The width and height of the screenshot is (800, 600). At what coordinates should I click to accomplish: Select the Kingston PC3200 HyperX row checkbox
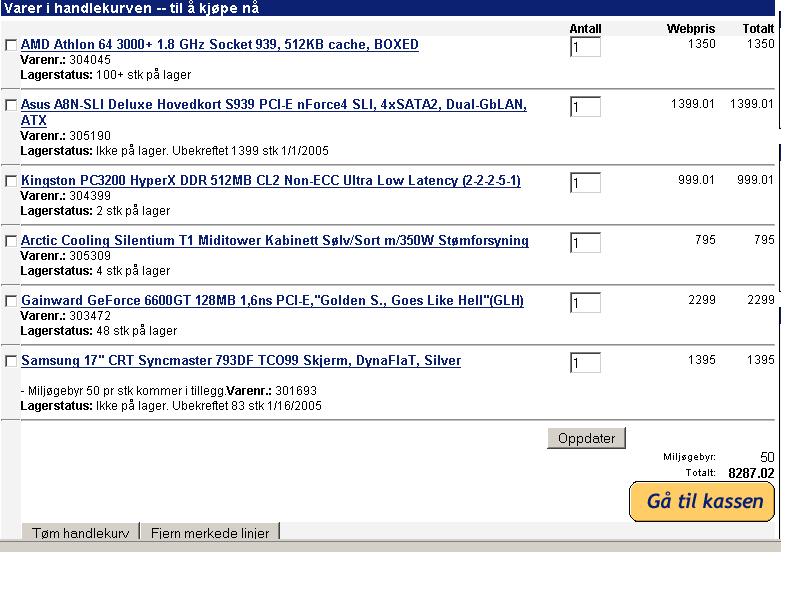pos(11,181)
